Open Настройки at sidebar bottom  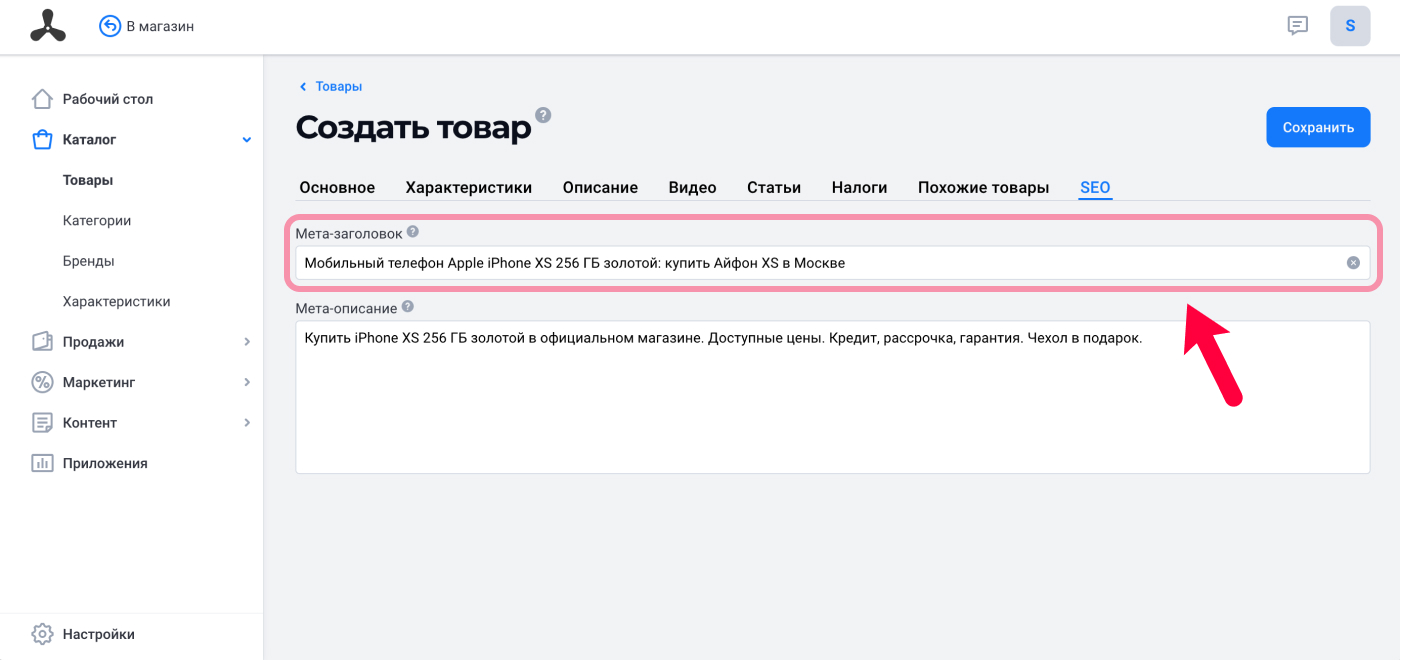[98, 634]
